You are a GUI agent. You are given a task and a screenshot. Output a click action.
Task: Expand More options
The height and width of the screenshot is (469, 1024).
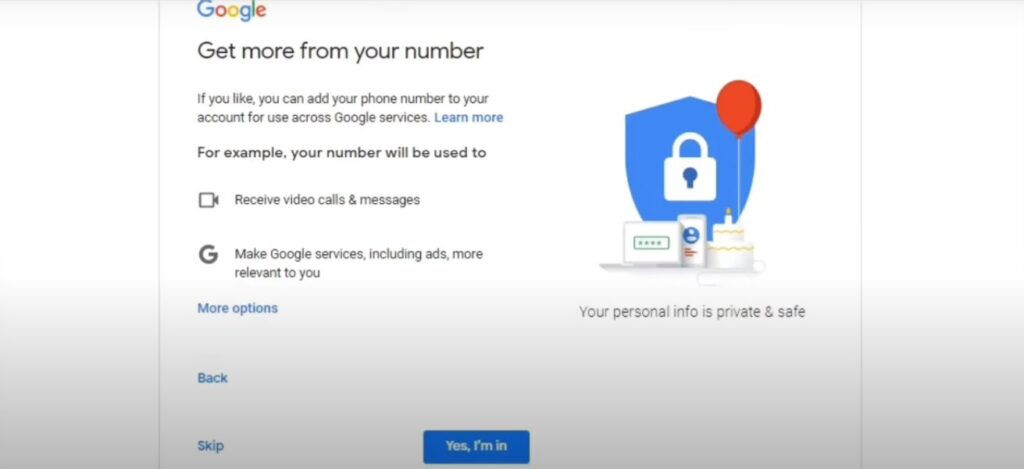click(x=237, y=308)
